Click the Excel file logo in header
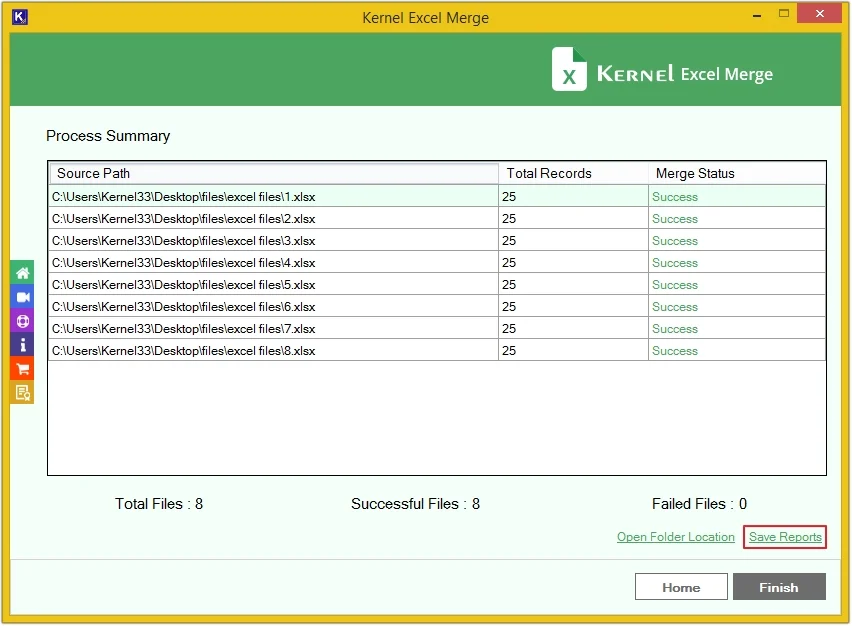Viewport: 852px width, 626px height. (569, 69)
